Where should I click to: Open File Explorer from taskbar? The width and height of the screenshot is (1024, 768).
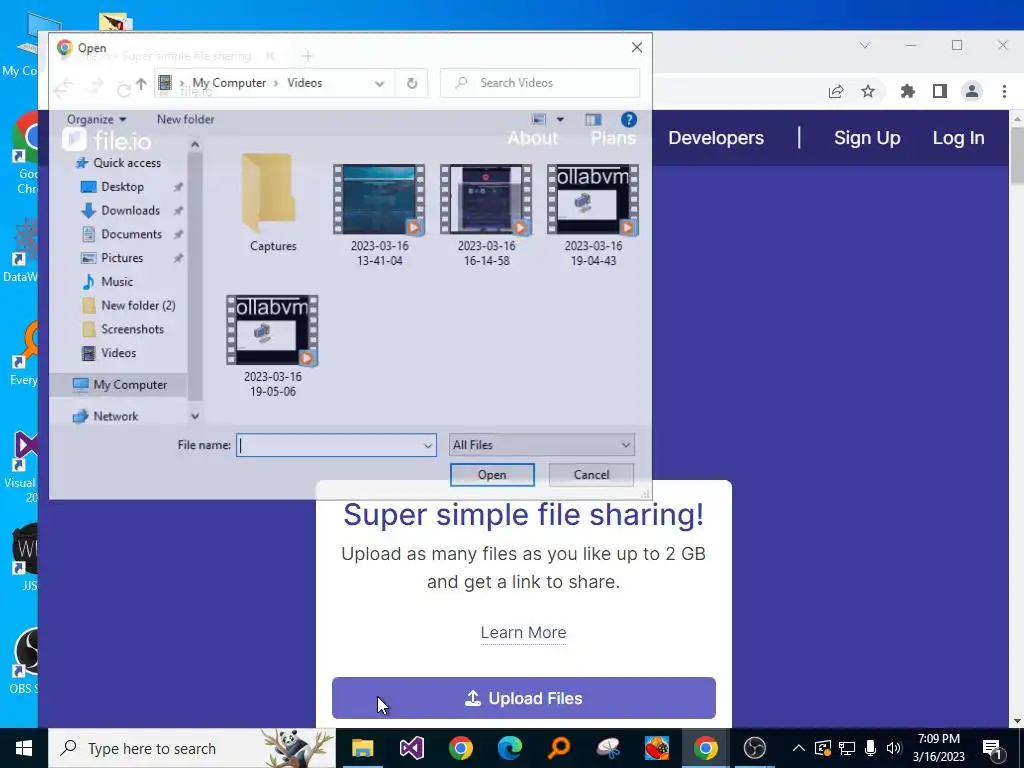click(x=362, y=748)
